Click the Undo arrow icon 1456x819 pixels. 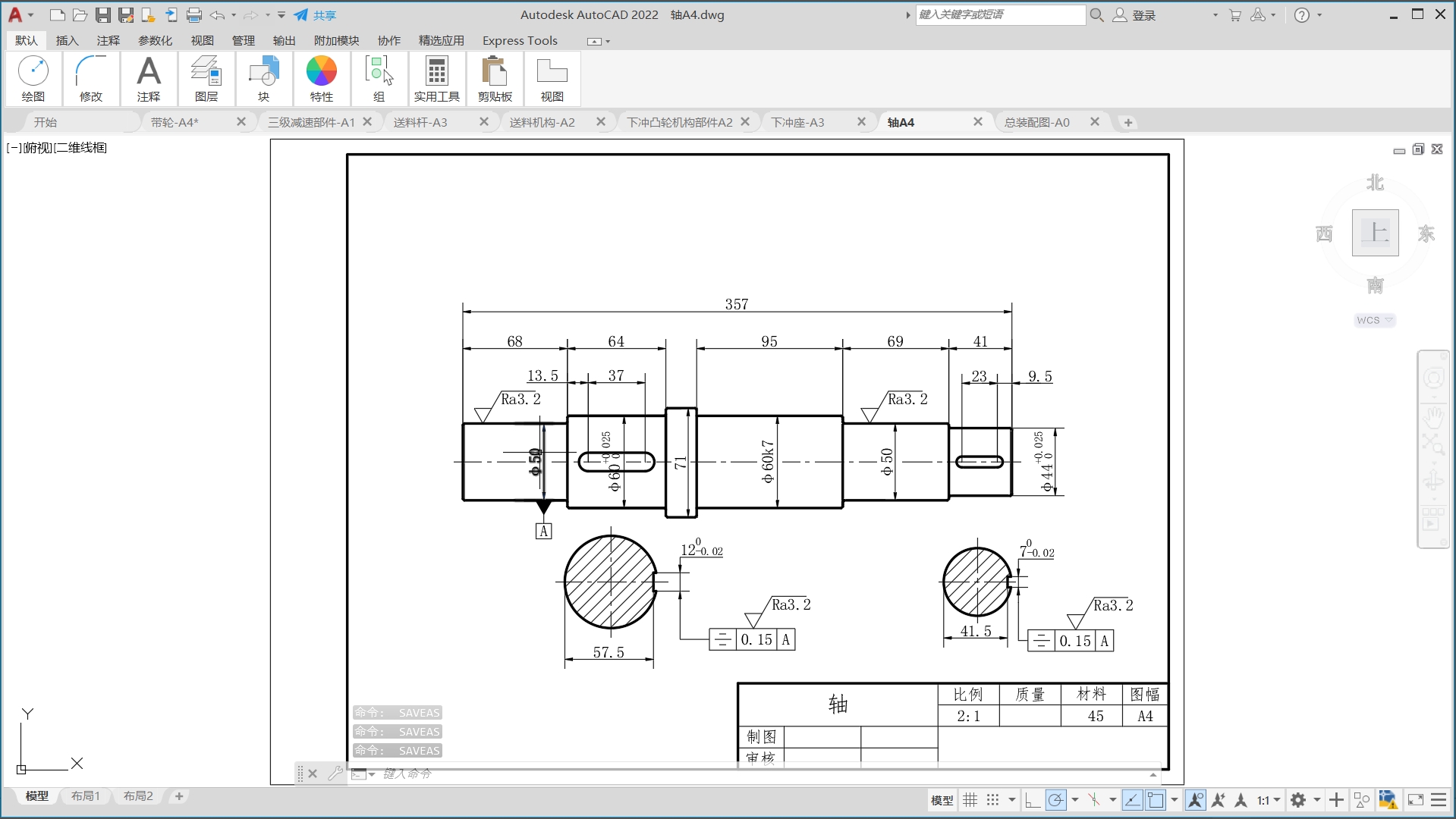218,15
